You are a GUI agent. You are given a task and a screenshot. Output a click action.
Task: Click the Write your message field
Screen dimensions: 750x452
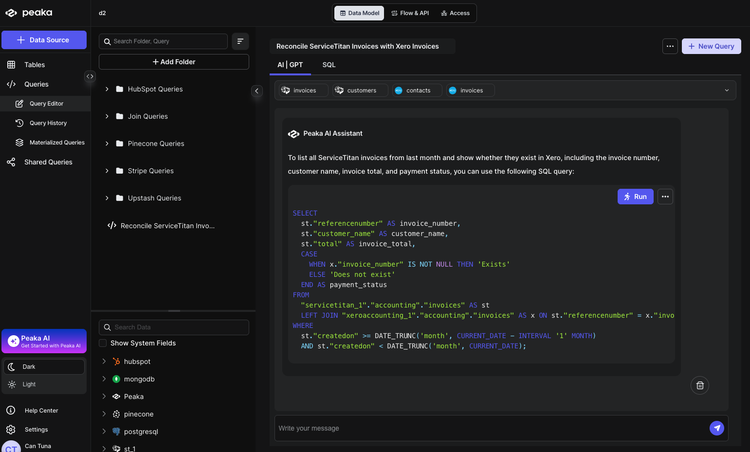tap(490, 428)
